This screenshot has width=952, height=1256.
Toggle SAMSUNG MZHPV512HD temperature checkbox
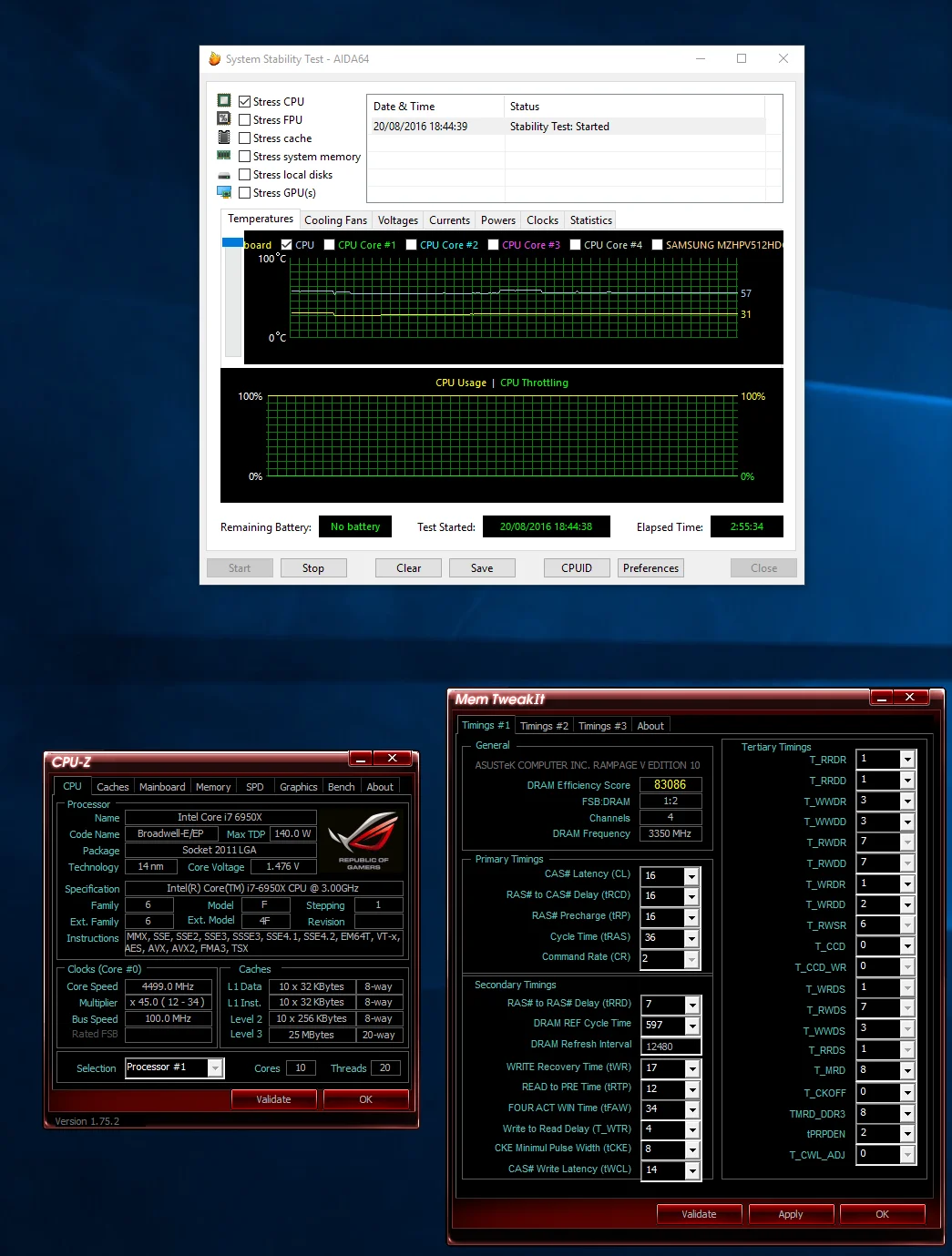pos(657,245)
